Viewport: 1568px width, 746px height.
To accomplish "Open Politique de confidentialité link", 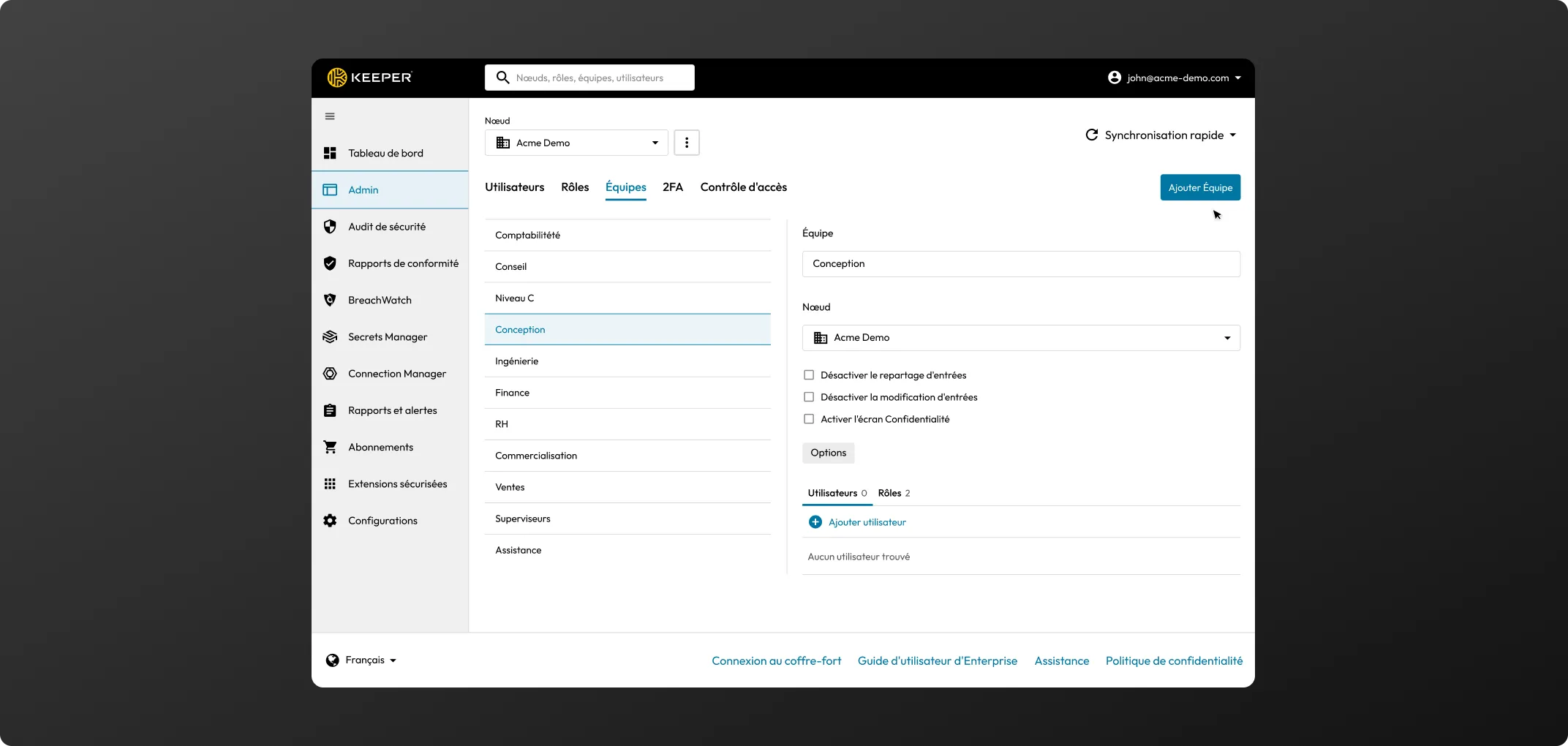I will [x=1174, y=660].
